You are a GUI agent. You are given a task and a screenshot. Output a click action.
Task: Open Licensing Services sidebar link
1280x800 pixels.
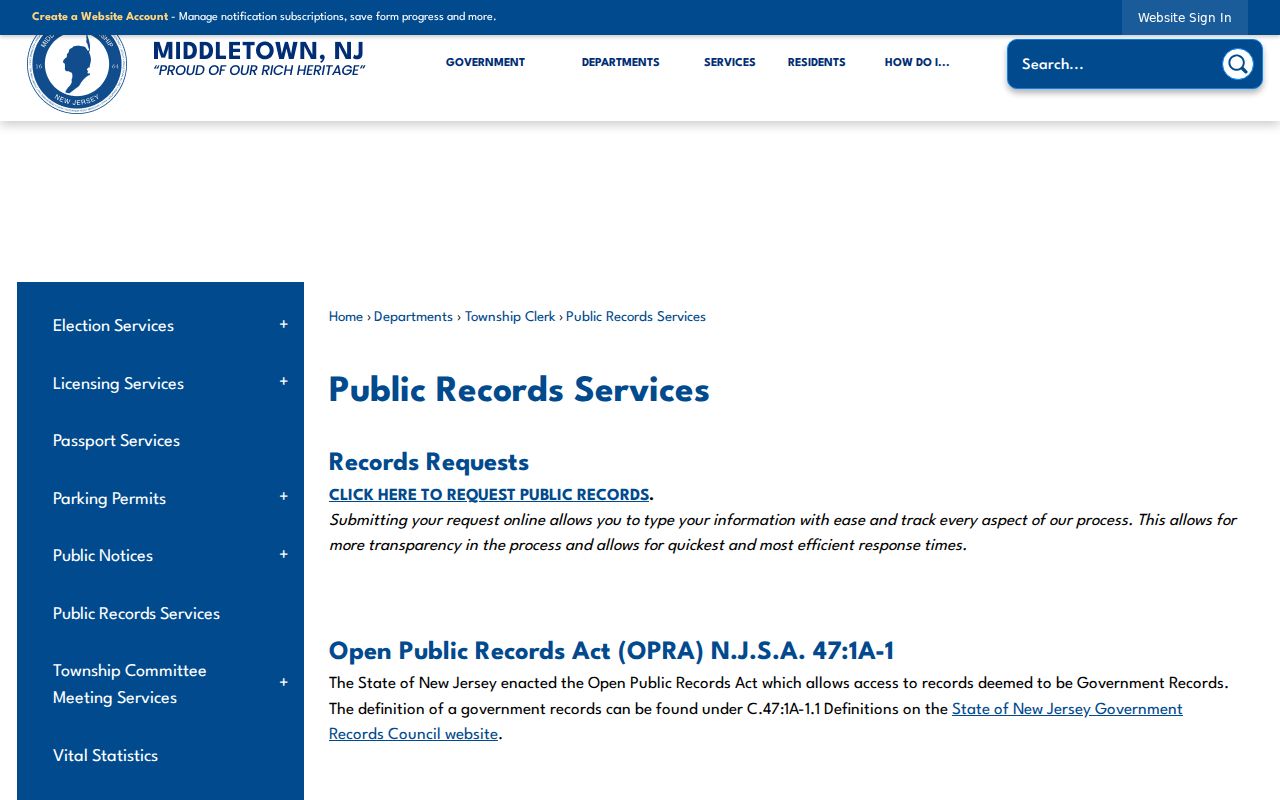pos(118,384)
